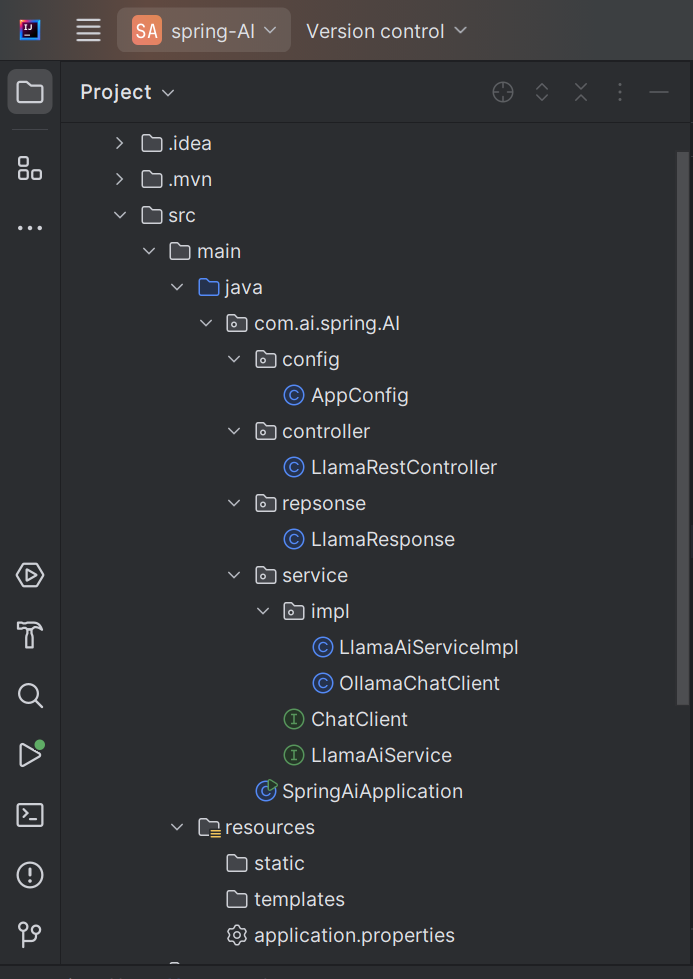Open the Project view mode dropdown

click(x=127, y=92)
